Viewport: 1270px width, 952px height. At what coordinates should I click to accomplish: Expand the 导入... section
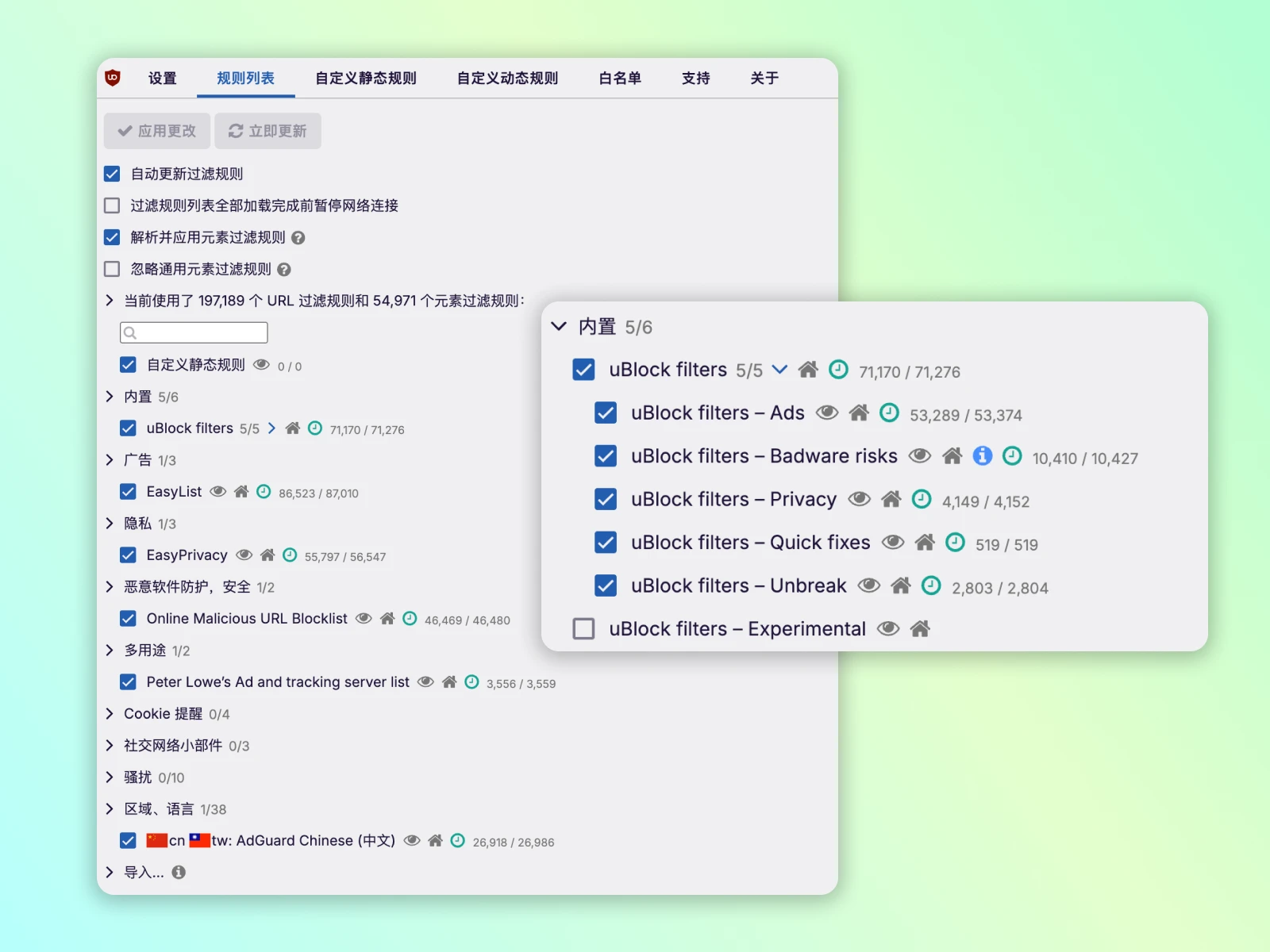tap(110, 872)
